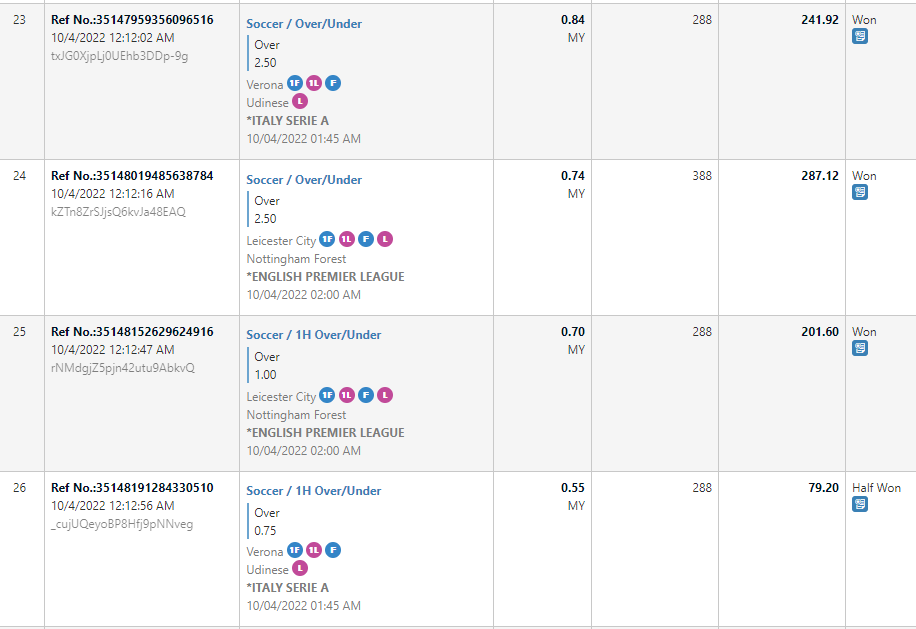Click the 1L badge next to Verona in bet 23

[x=314, y=84]
